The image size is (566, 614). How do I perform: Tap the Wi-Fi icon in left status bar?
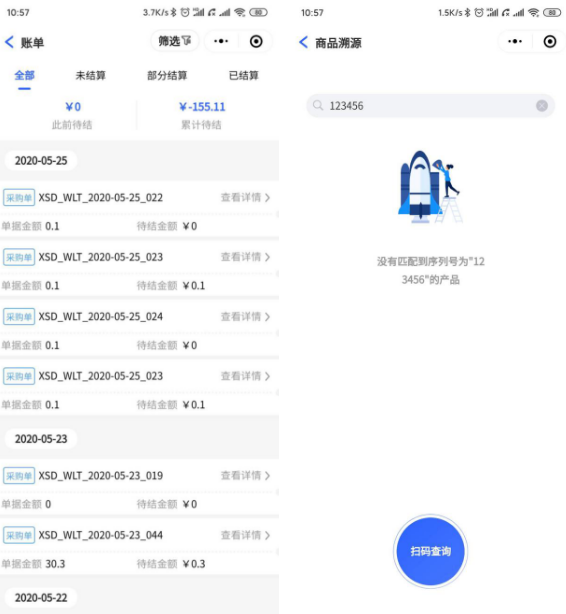point(239,13)
